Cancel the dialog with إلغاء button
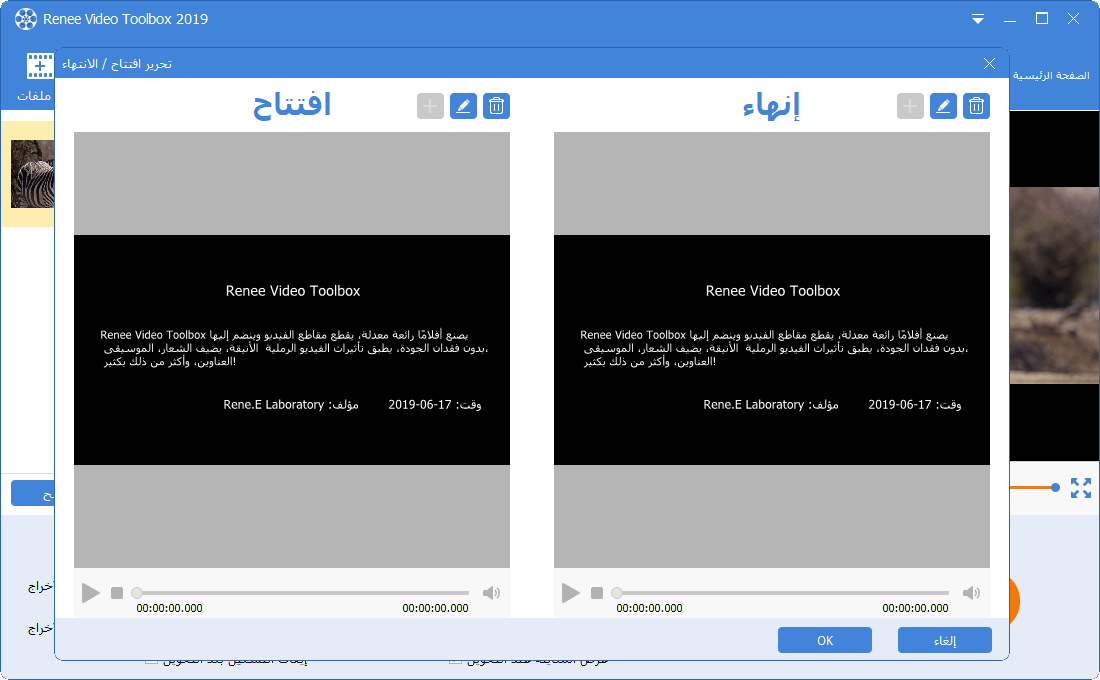1100x680 pixels. (x=945, y=640)
